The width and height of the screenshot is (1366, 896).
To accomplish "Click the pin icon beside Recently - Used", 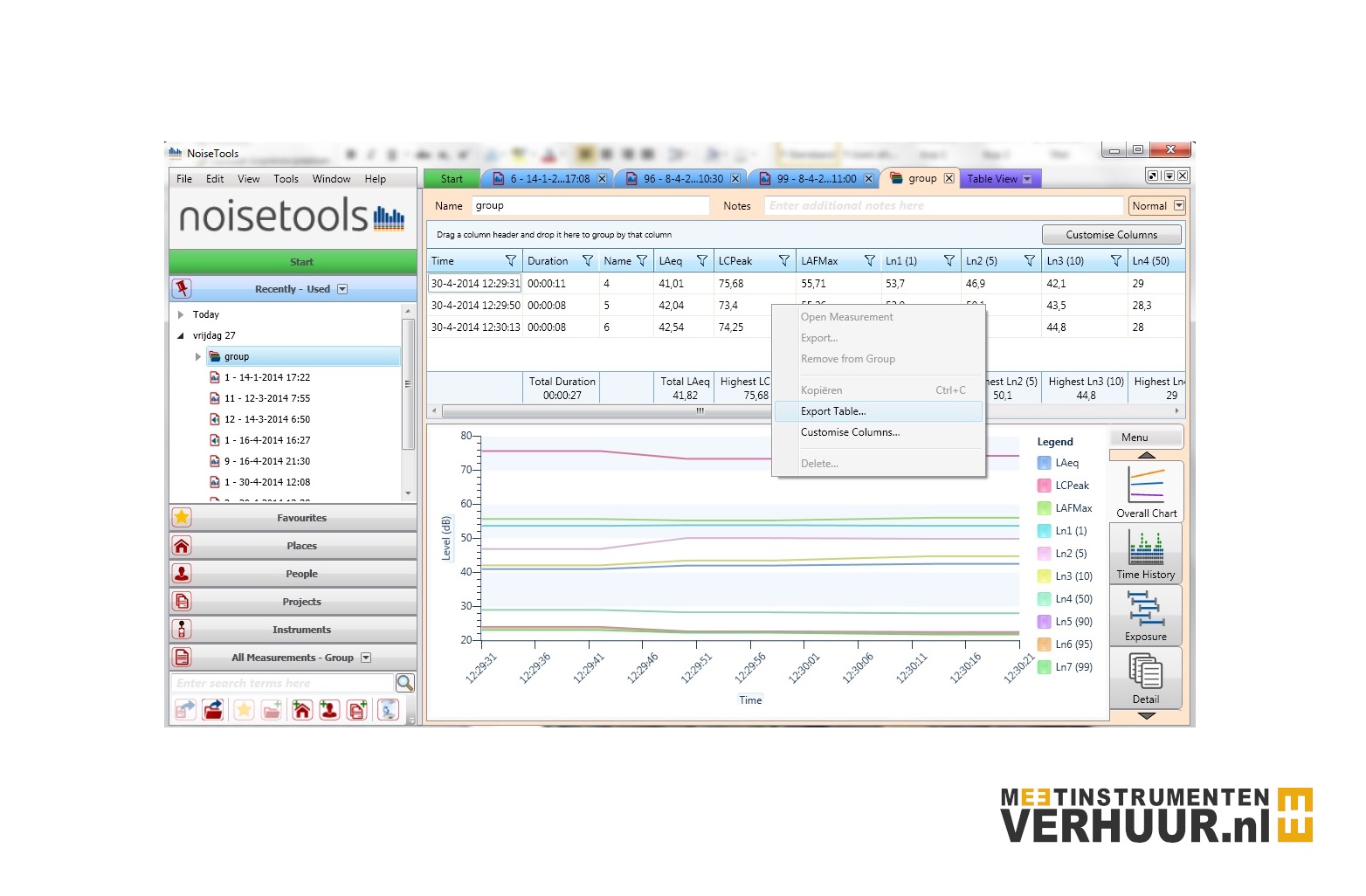I will [x=182, y=288].
